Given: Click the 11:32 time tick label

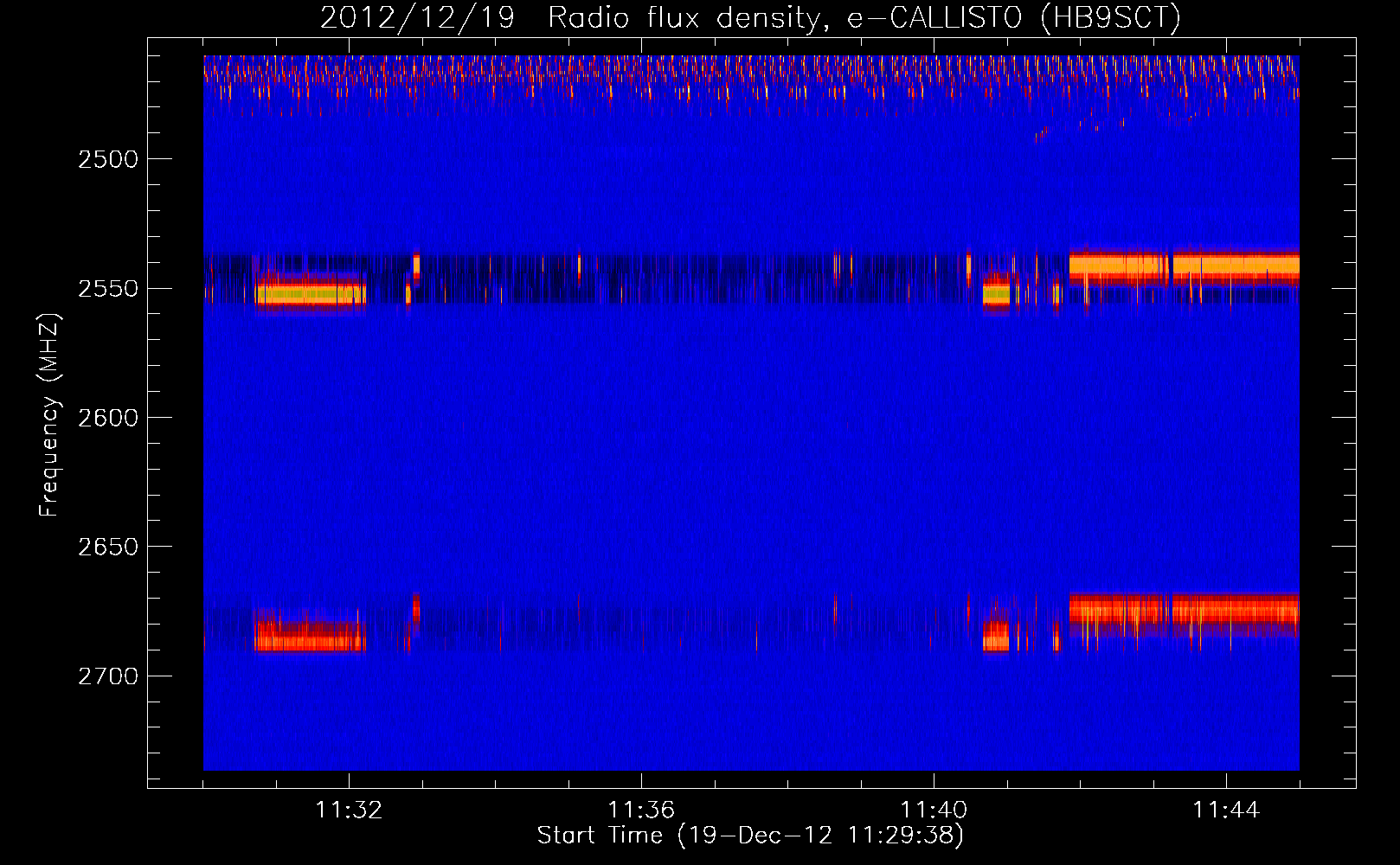Looking at the screenshot, I should point(349,811).
